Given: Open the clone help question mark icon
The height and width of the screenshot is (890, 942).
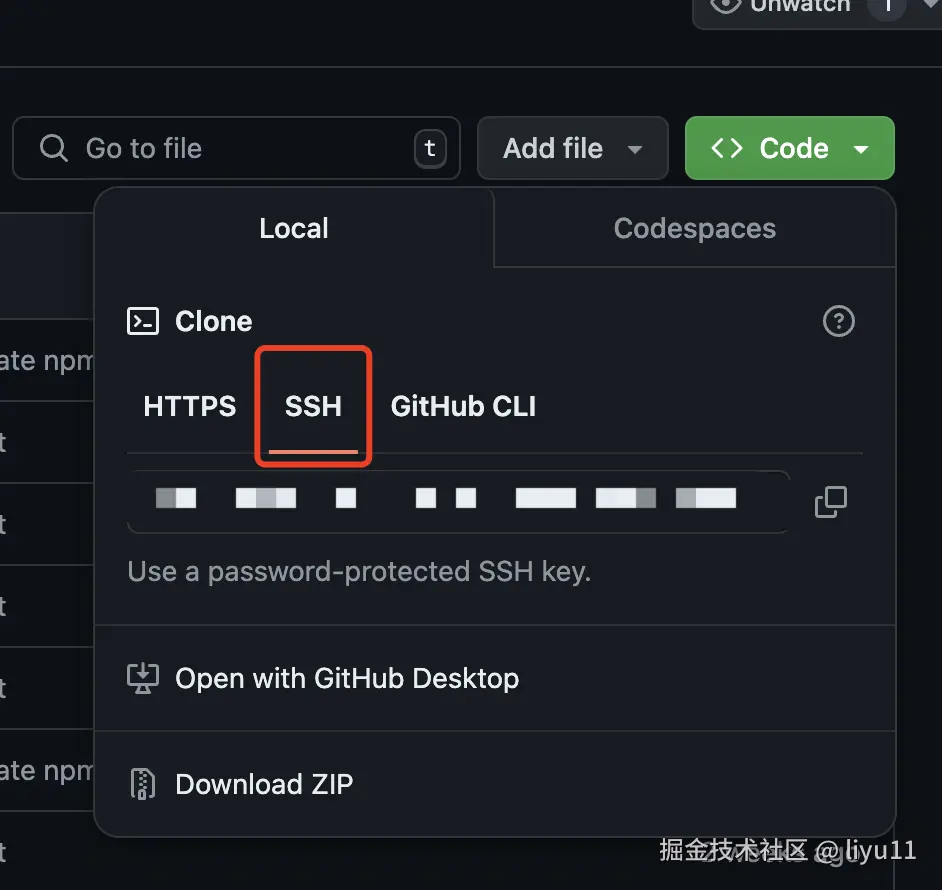Looking at the screenshot, I should tap(838, 321).
